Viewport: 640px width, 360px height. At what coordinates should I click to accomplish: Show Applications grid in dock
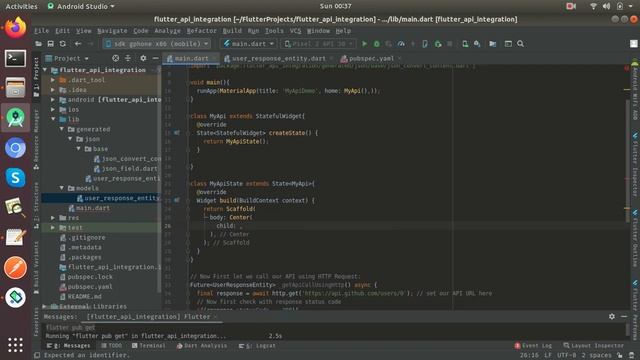point(16,345)
